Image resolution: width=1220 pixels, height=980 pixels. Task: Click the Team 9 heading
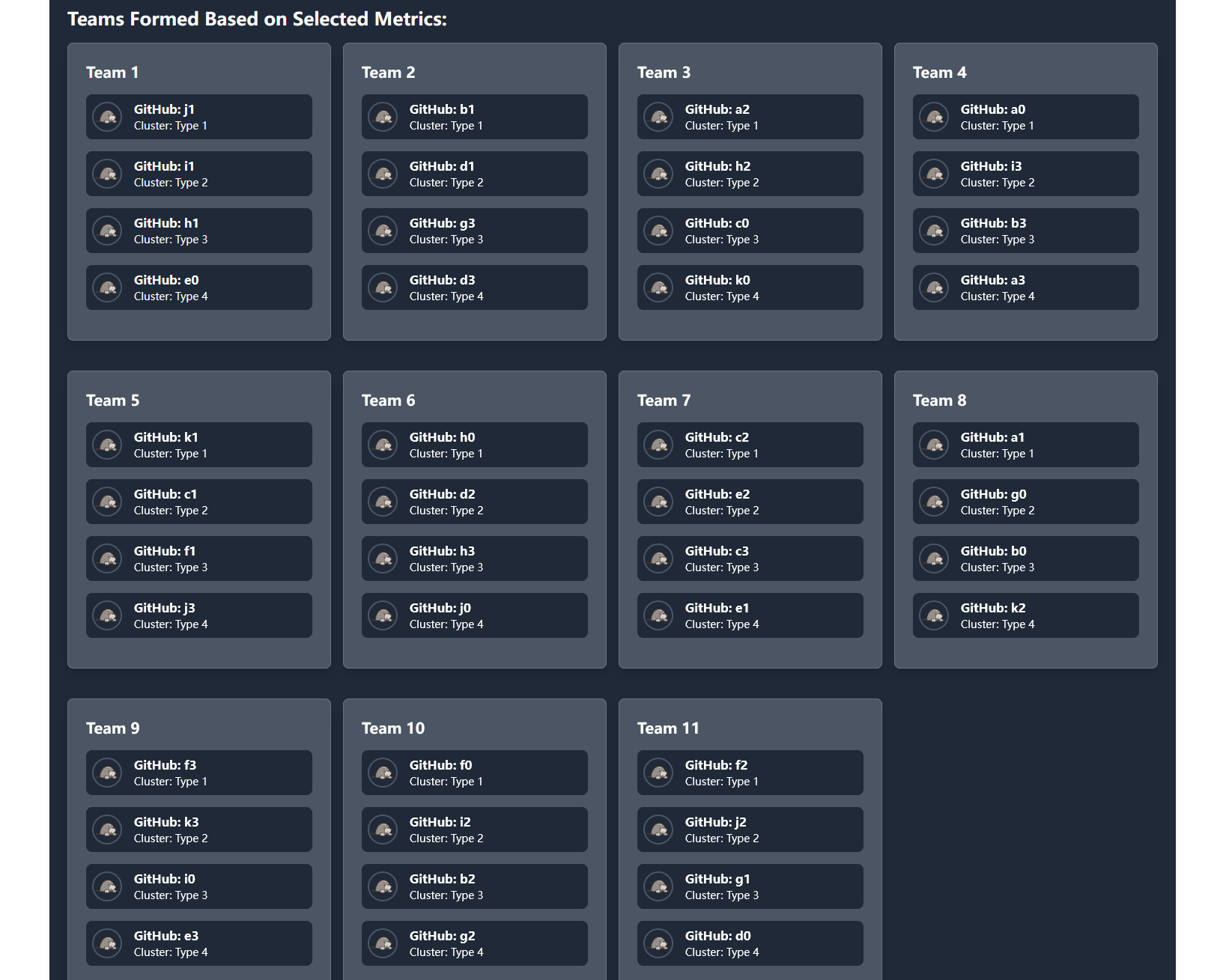(x=113, y=728)
